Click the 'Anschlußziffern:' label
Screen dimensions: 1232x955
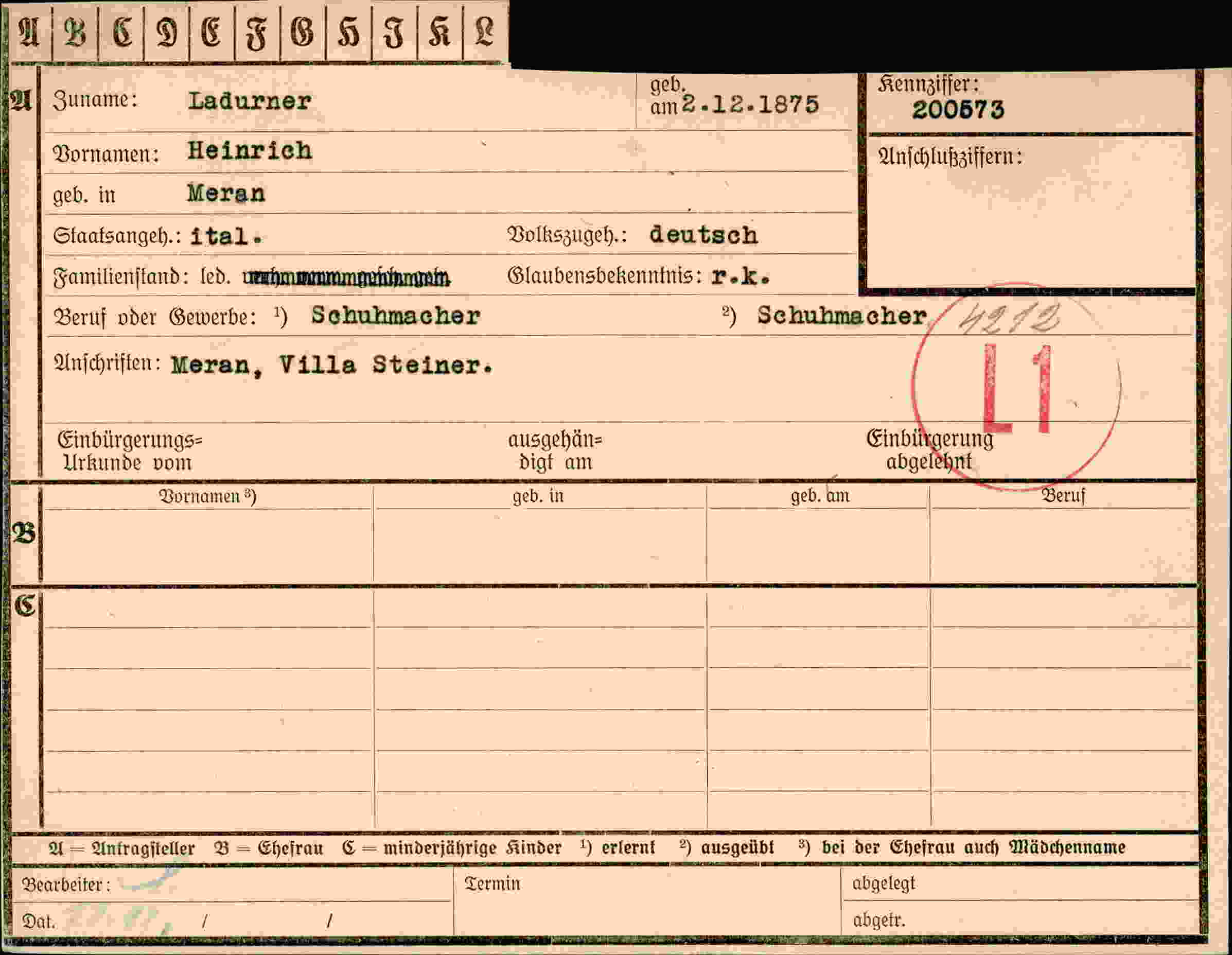[950, 157]
